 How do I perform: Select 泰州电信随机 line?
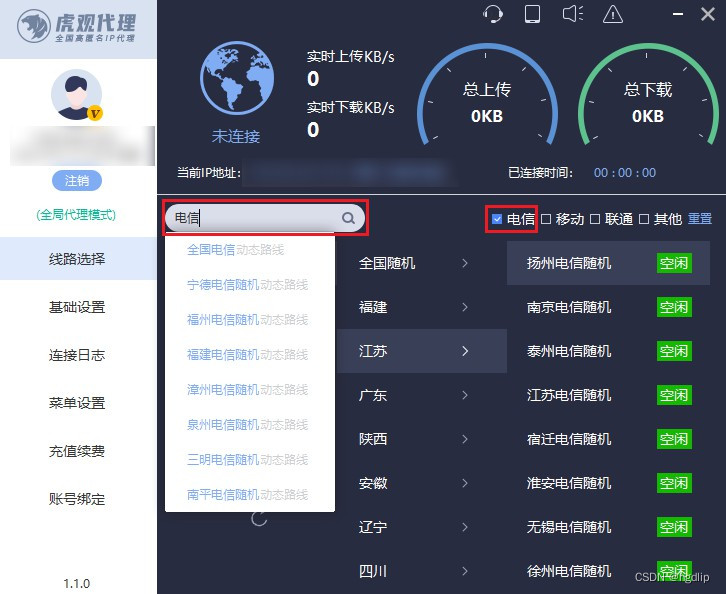point(608,351)
